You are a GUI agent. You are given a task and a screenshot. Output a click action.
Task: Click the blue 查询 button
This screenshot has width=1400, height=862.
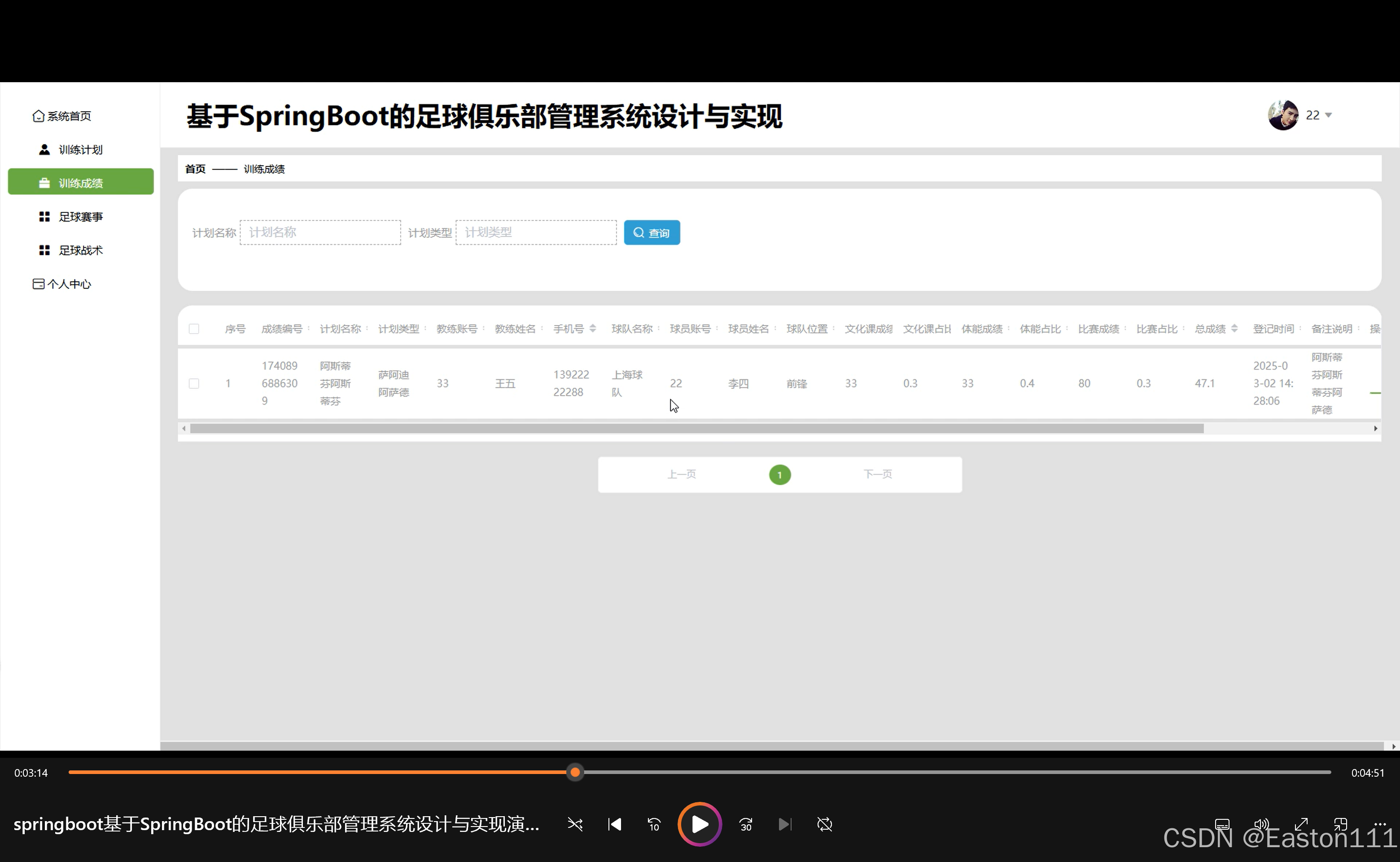(651, 233)
